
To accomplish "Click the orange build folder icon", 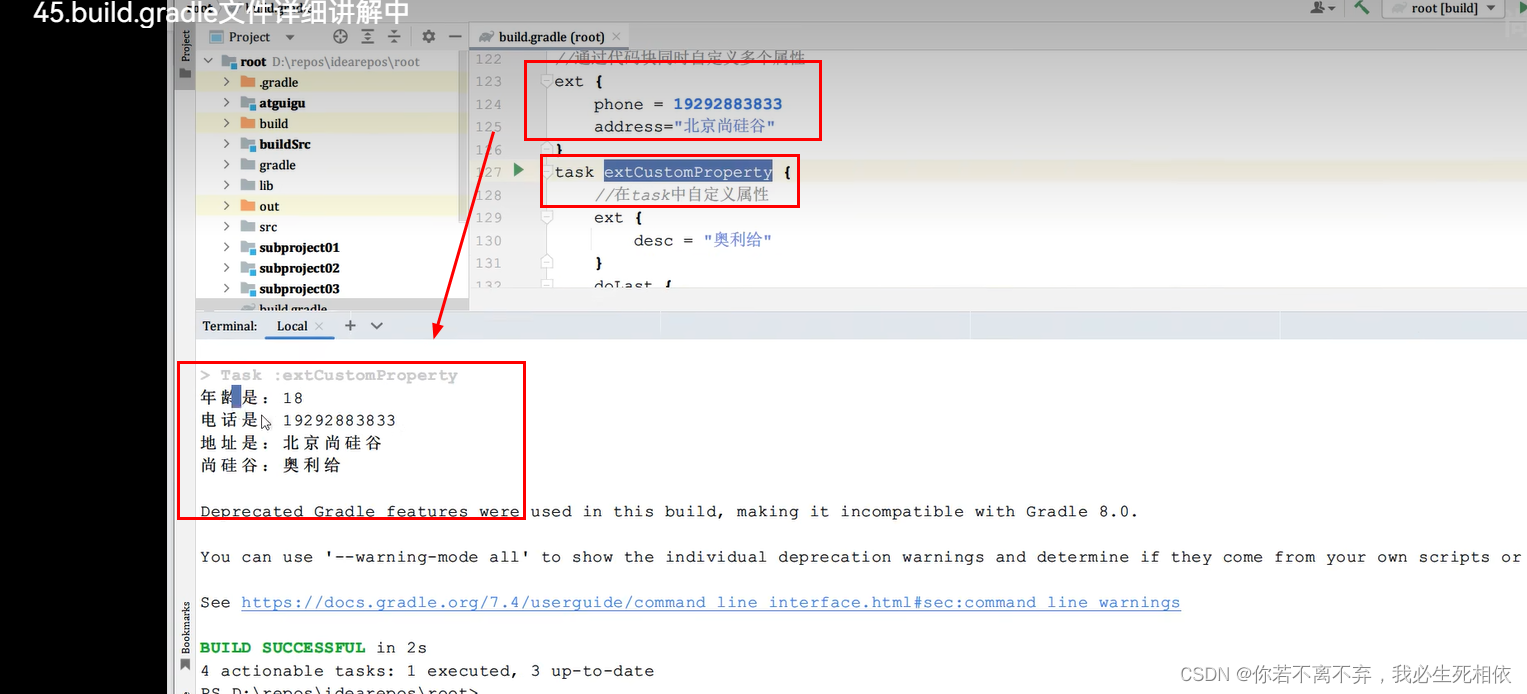I will click(248, 124).
